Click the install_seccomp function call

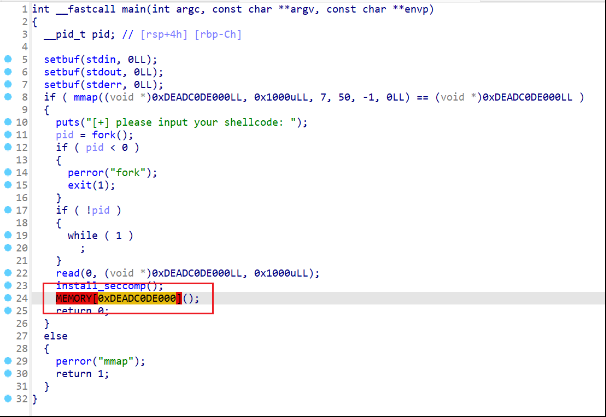pos(100,286)
